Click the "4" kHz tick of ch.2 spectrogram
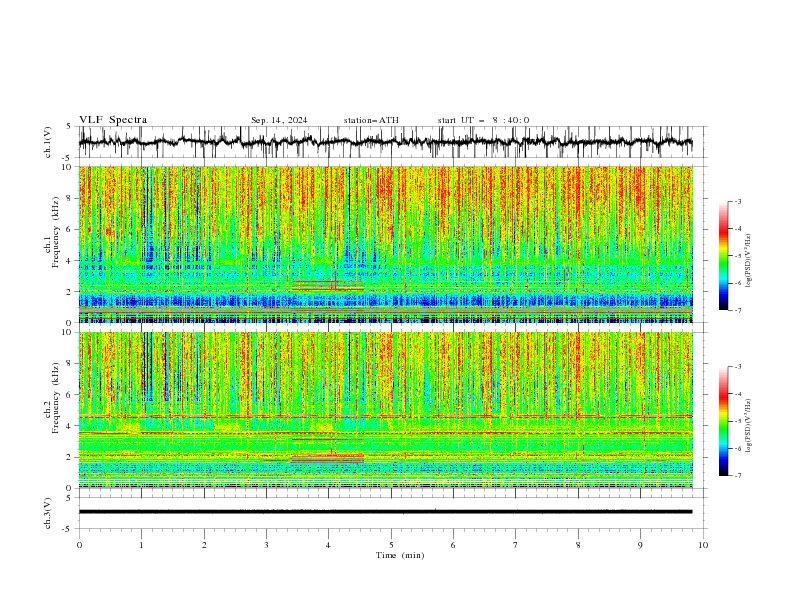 point(70,426)
